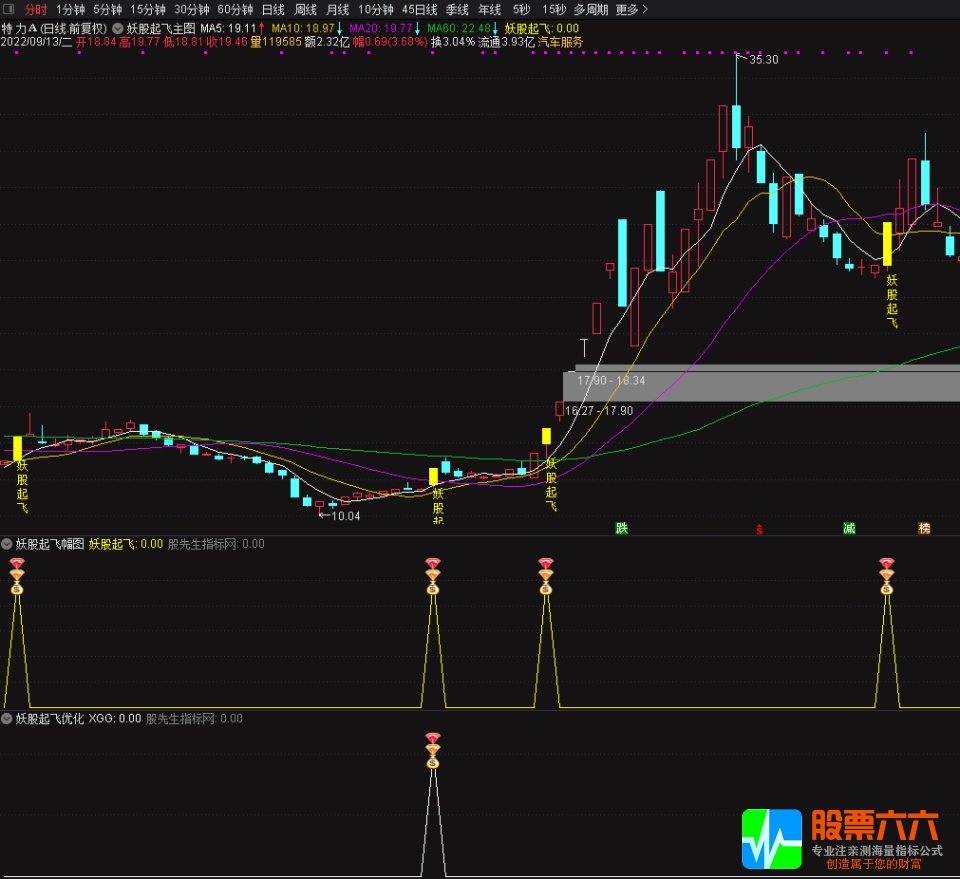The height and width of the screenshot is (879, 960).
Task: Select the 60分钟 period tab
Action: point(233,8)
